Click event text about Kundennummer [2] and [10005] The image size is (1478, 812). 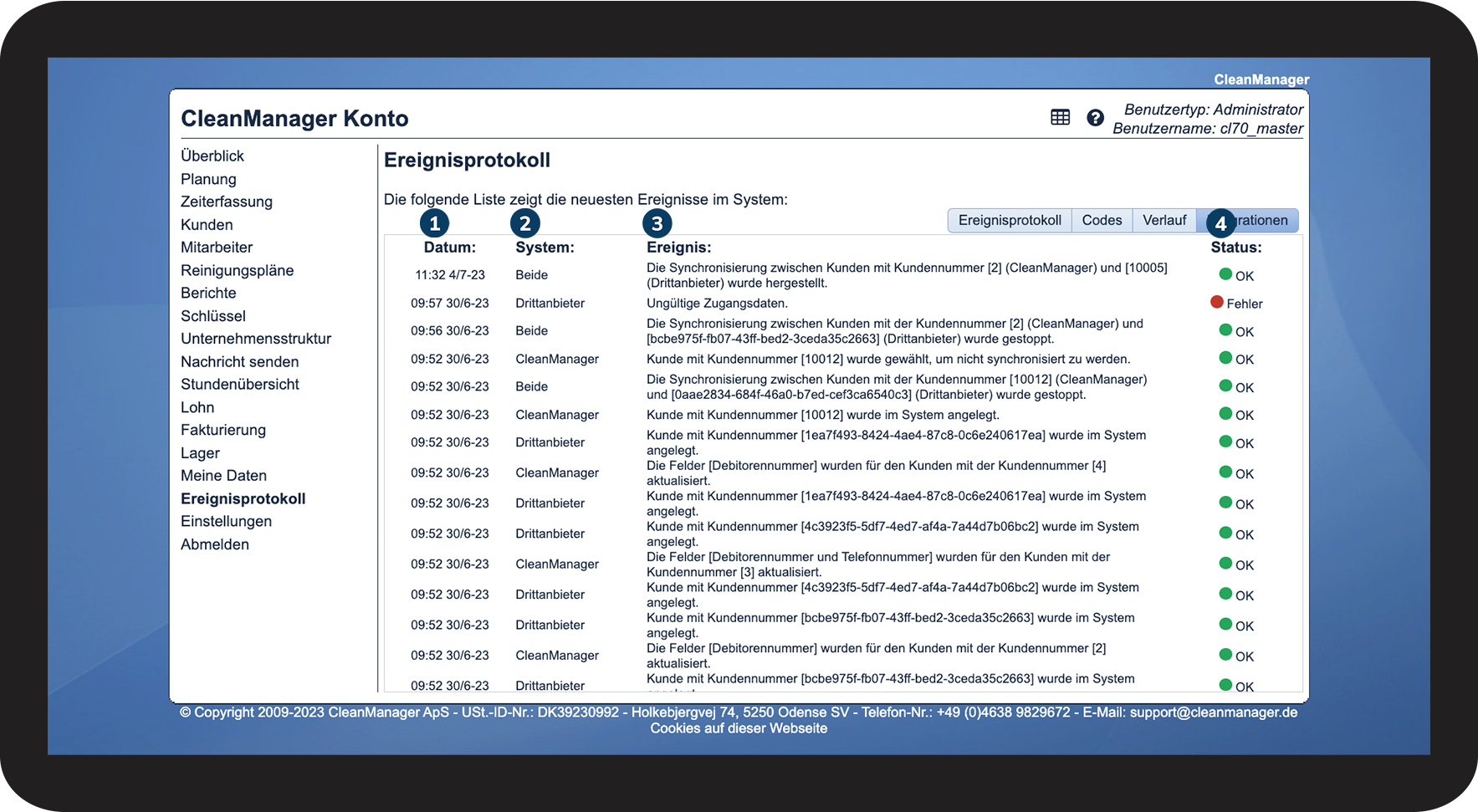(907, 275)
